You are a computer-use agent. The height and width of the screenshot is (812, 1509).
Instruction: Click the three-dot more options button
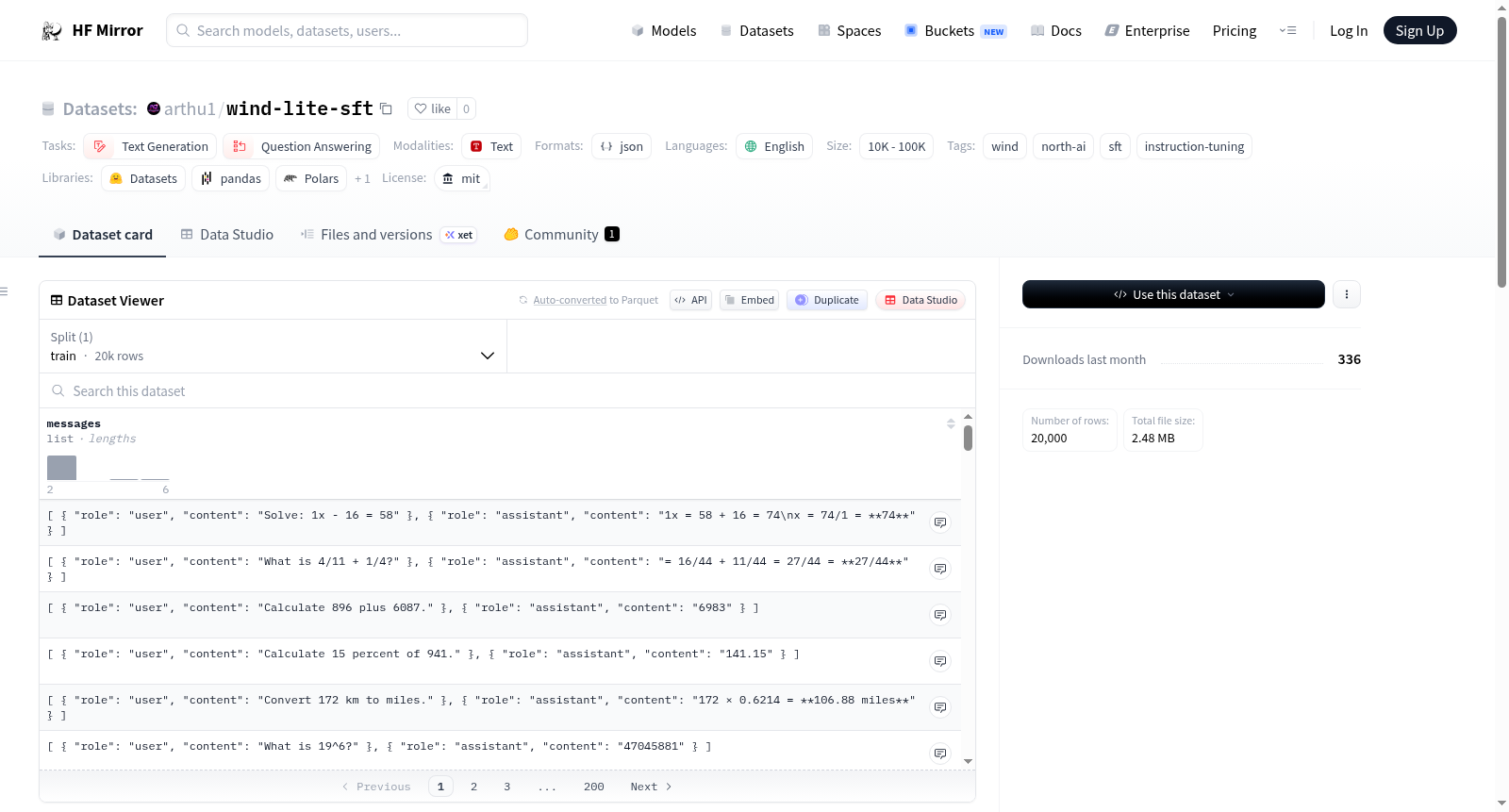point(1347,294)
